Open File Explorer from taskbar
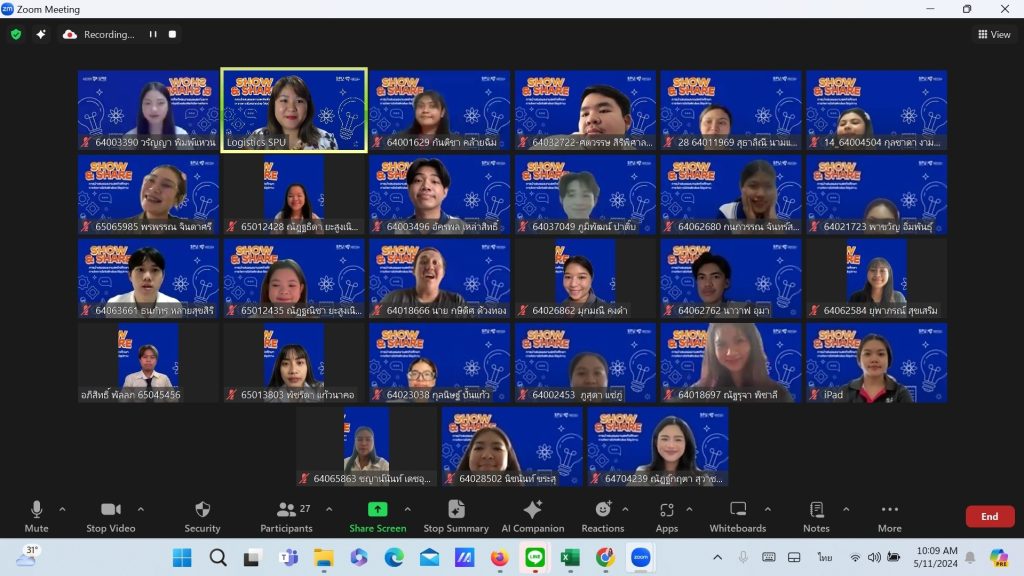 click(x=323, y=558)
